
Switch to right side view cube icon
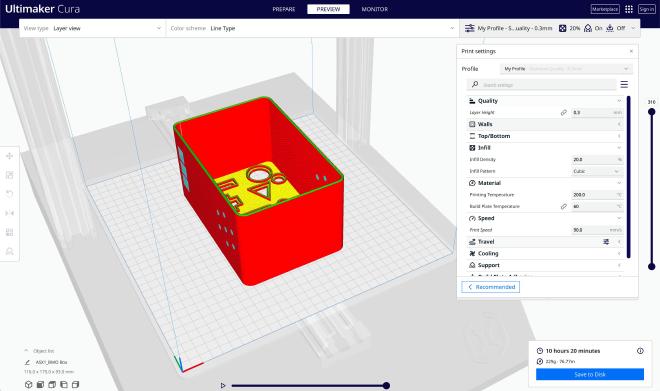tap(75, 384)
